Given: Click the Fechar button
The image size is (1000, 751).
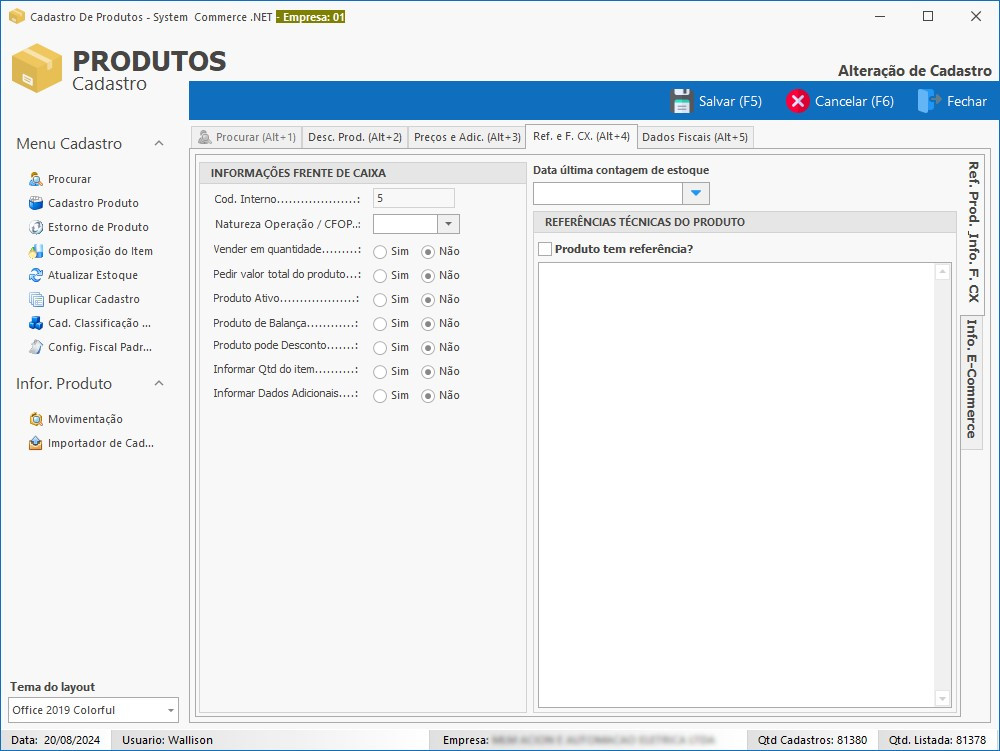Looking at the screenshot, I should pyautogui.click(x=952, y=101).
